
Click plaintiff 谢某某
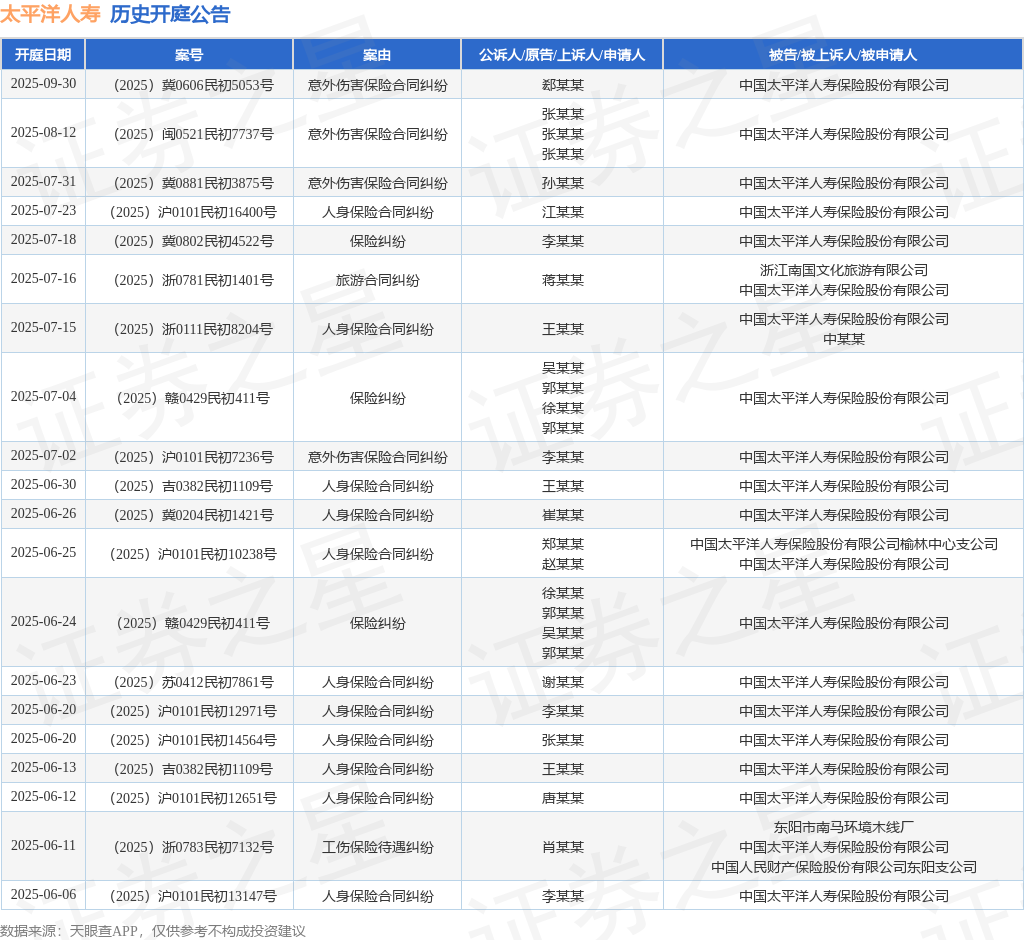pos(562,683)
